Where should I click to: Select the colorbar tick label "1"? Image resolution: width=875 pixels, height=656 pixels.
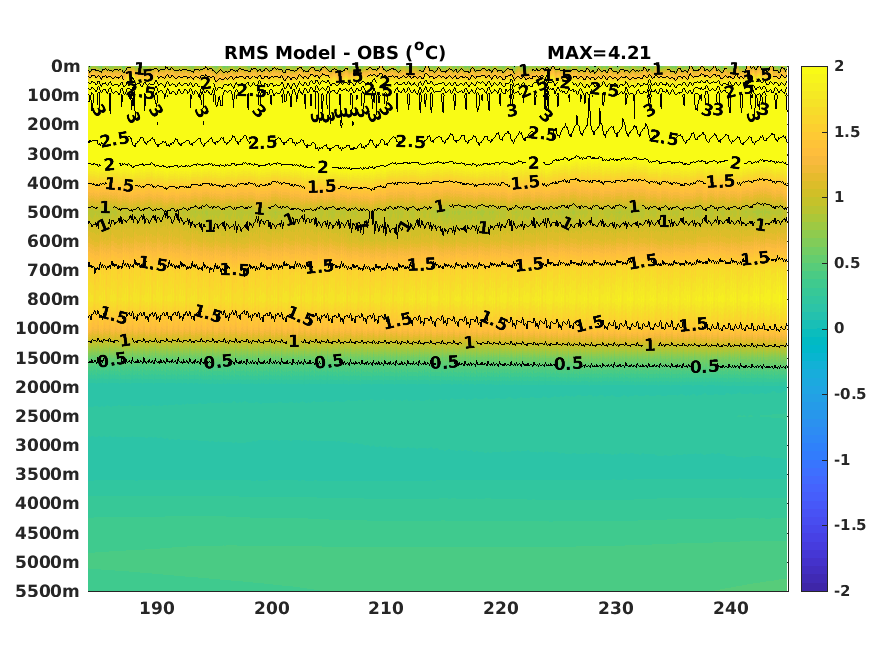839,197
